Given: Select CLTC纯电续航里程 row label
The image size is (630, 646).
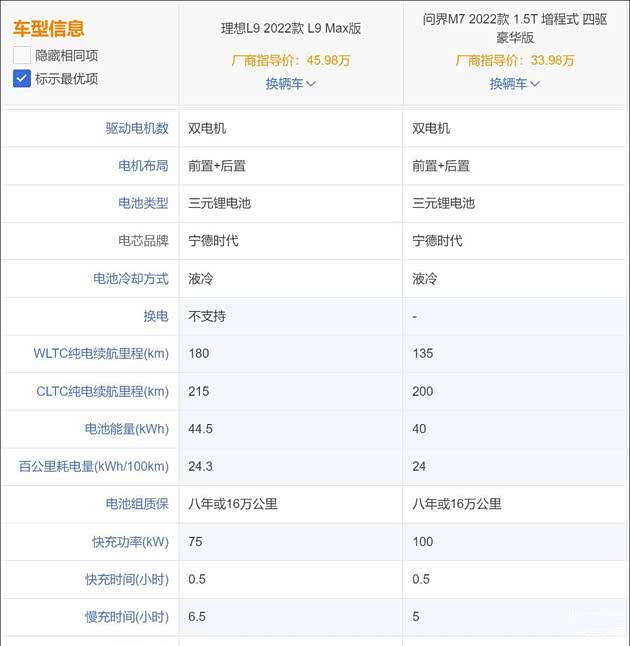Looking at the screenshot, I should (101, 391).
